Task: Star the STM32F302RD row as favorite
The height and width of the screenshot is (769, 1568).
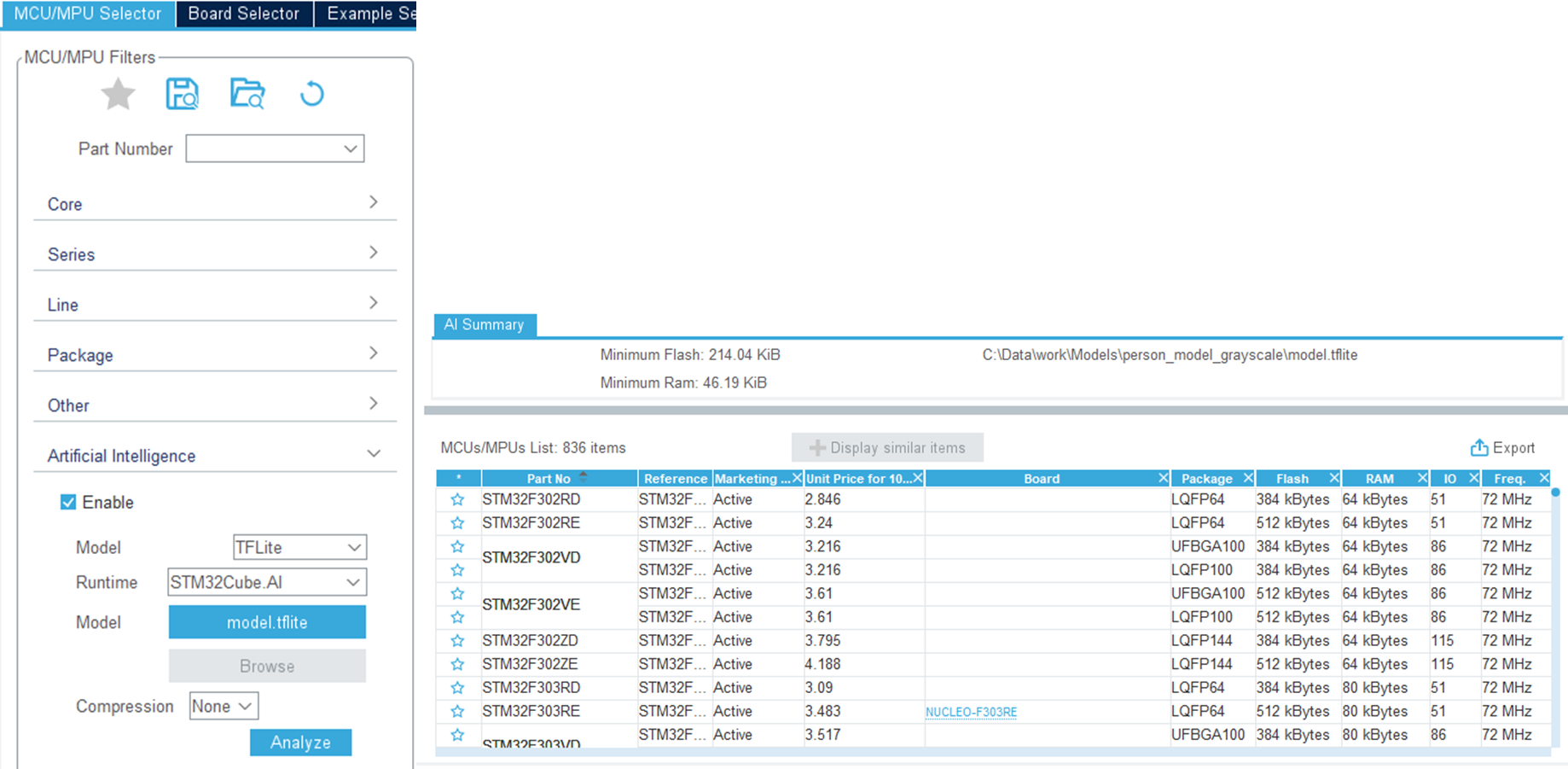Action: point(458,499)
